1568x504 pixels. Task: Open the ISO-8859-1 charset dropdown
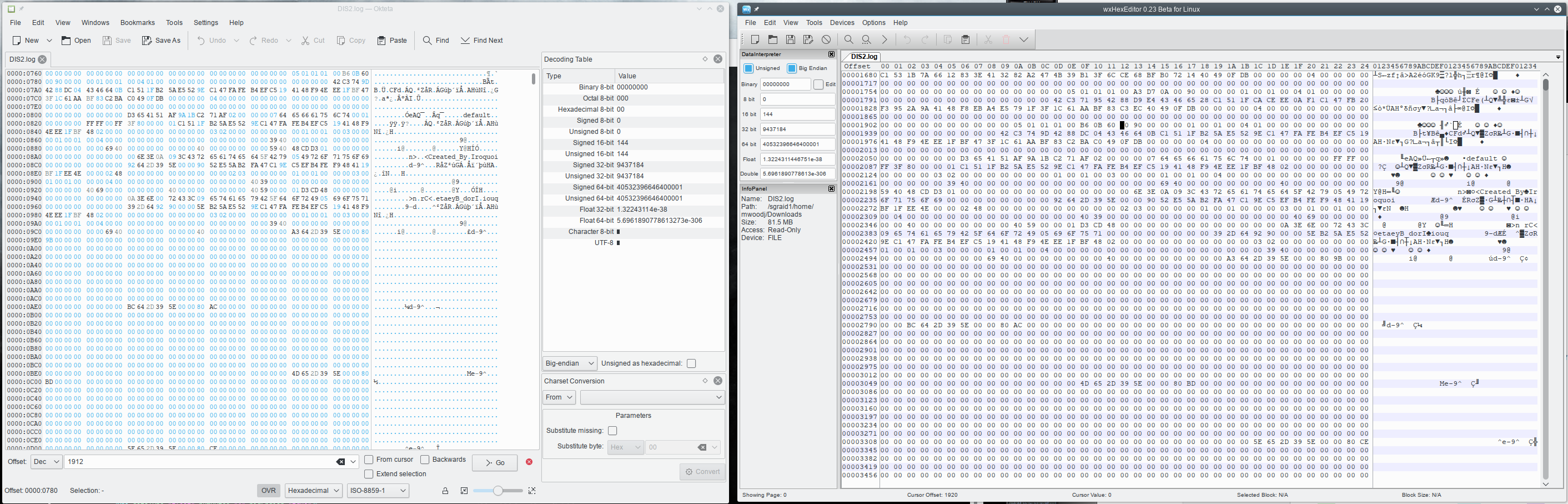(x=378, y=491)
